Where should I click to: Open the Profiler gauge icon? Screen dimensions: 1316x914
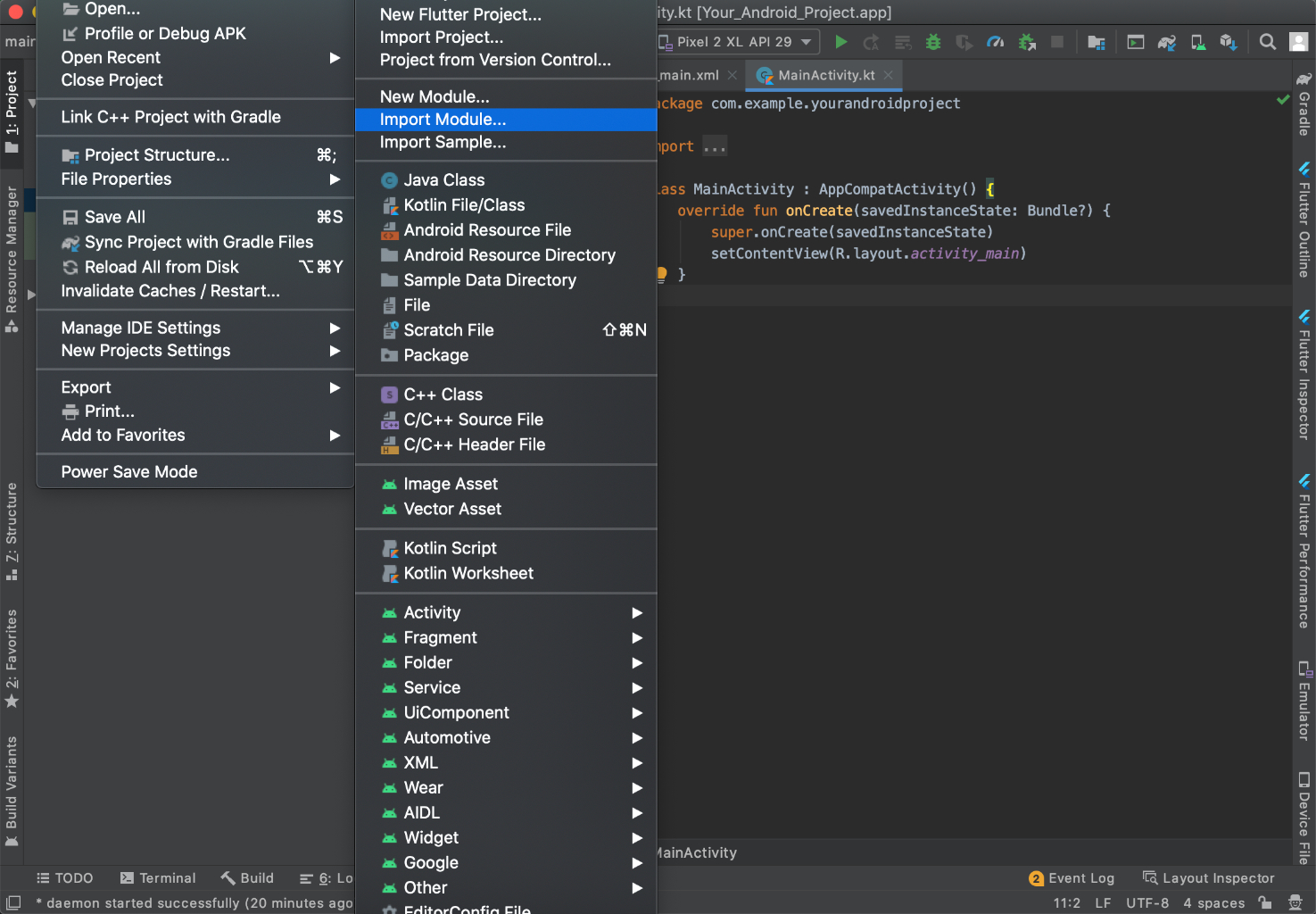click(x=996, y=42)
